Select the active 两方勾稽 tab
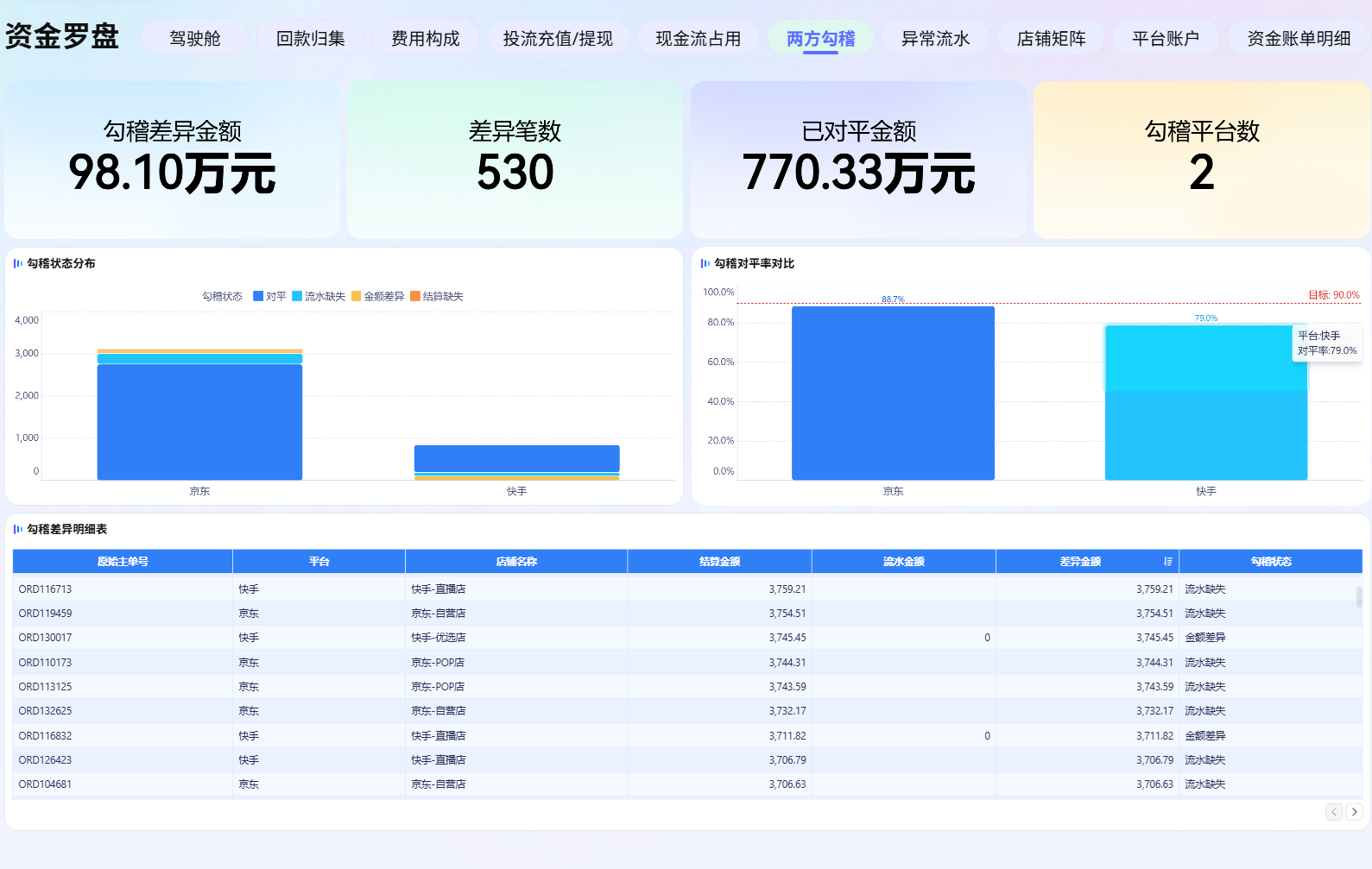Image resolution: width=1372 pixels, height=869 pixels. (x=821, y=38)
